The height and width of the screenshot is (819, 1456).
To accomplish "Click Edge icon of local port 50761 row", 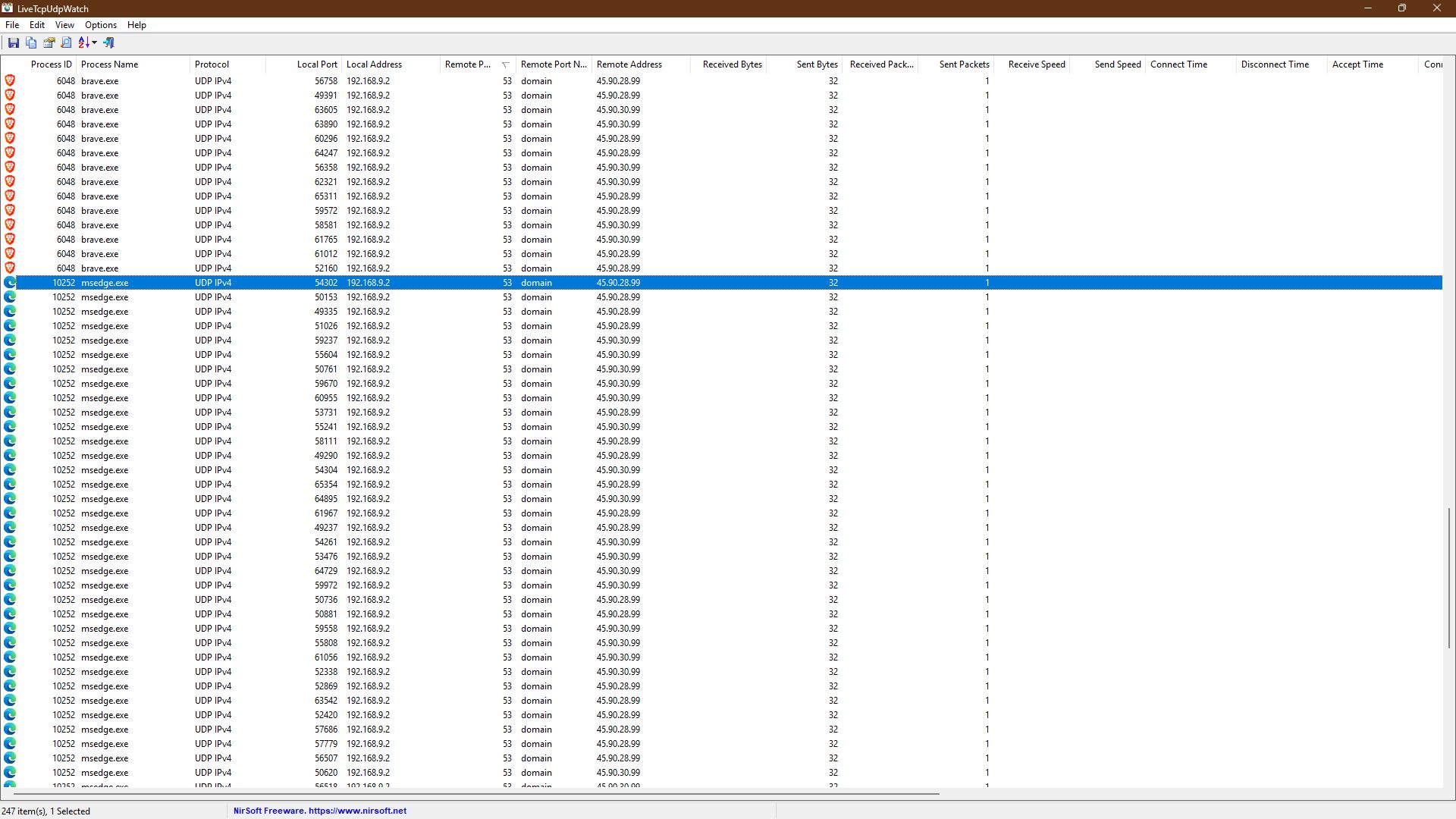I will pyautogui.click(x=10, y=369).
